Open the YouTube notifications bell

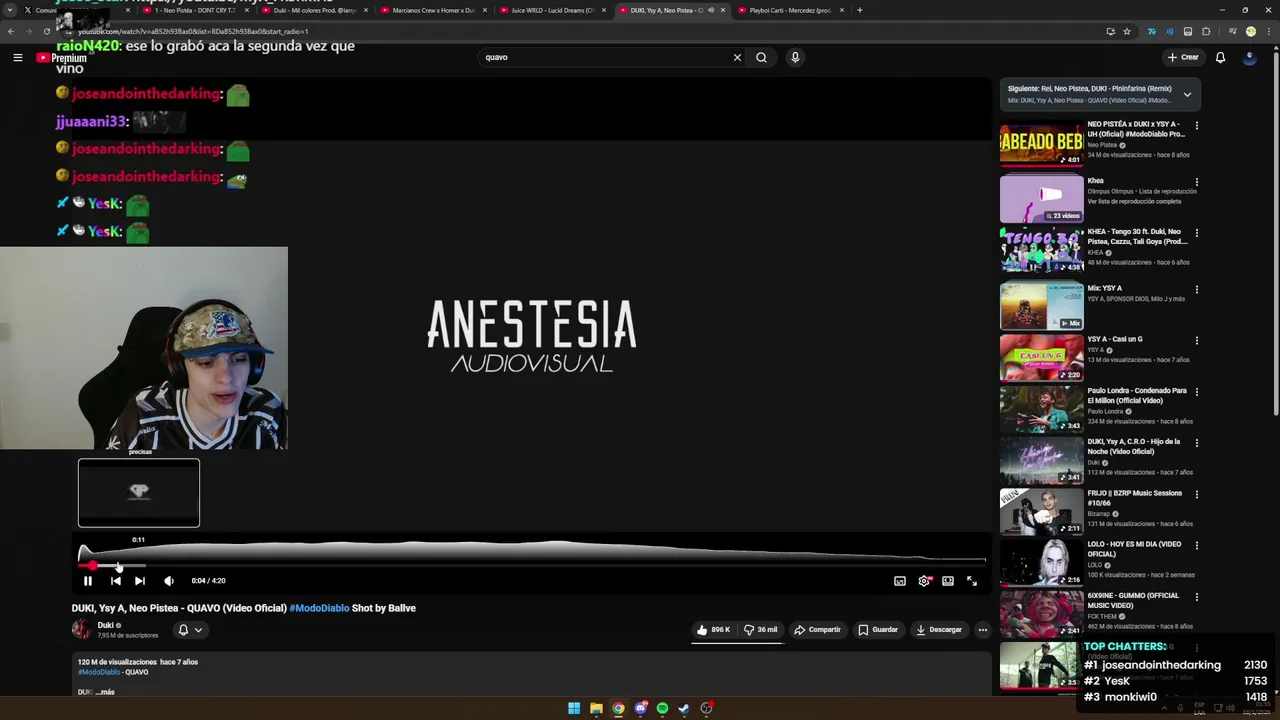[1220, 57]
